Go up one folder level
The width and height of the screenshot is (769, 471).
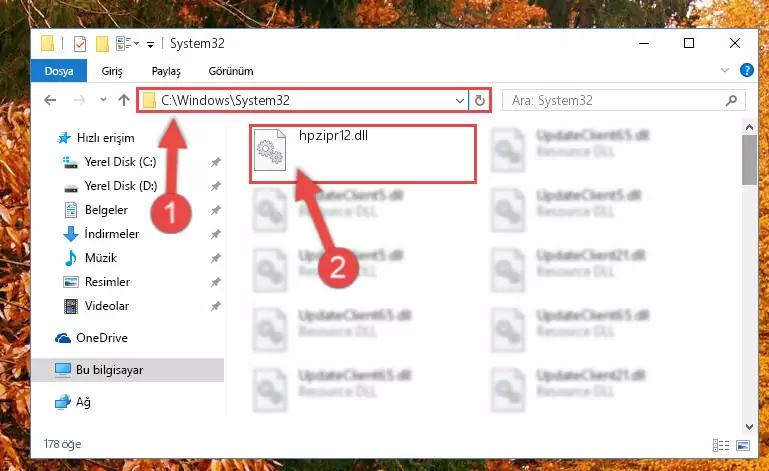[124, 100]
